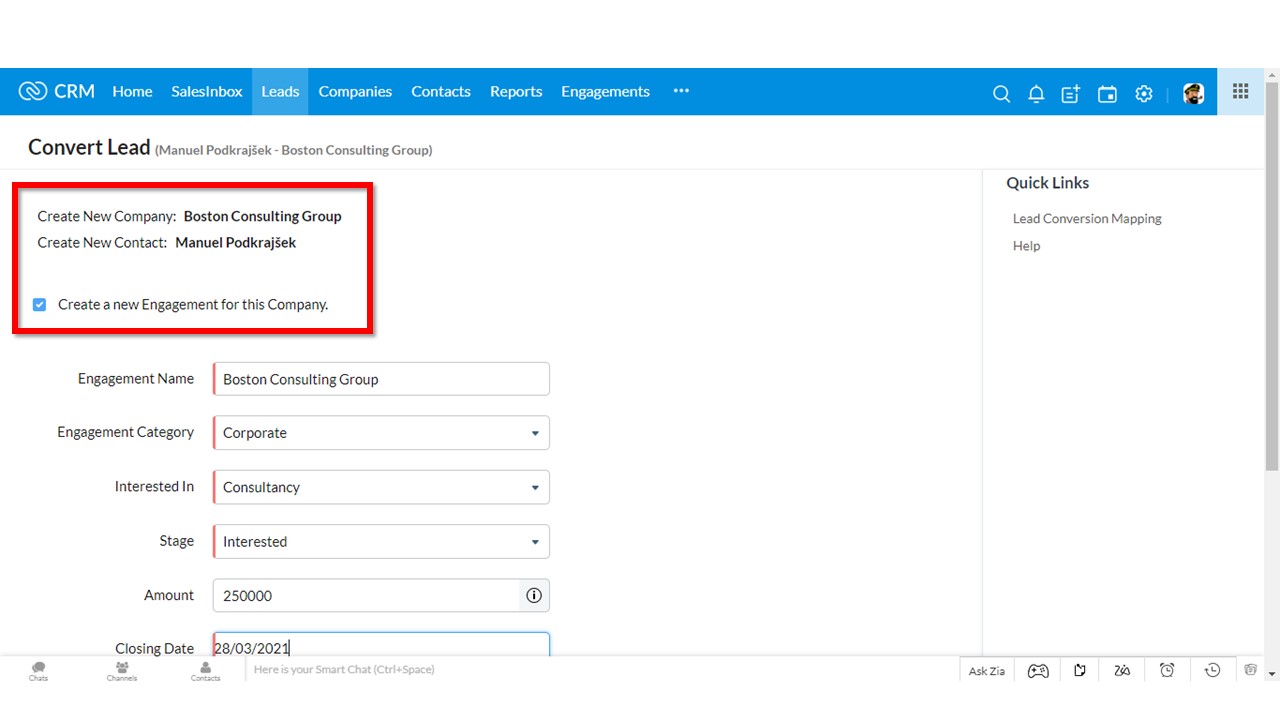Click the recycle bin icon in bottom bar
Image resolution: width=1280 pixels, height=720 pixels.
tap(1250, 671)
